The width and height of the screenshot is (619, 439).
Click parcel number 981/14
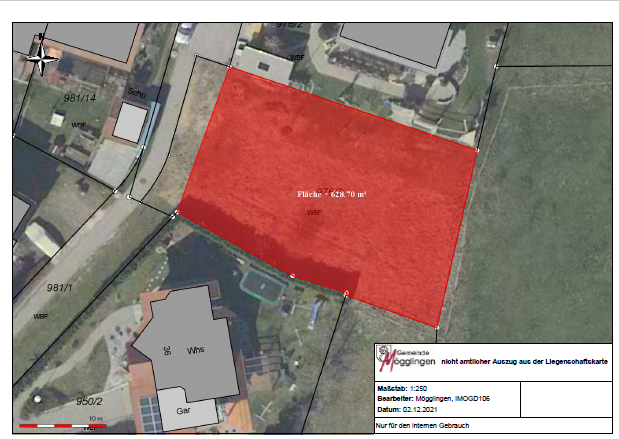point(79,98)
